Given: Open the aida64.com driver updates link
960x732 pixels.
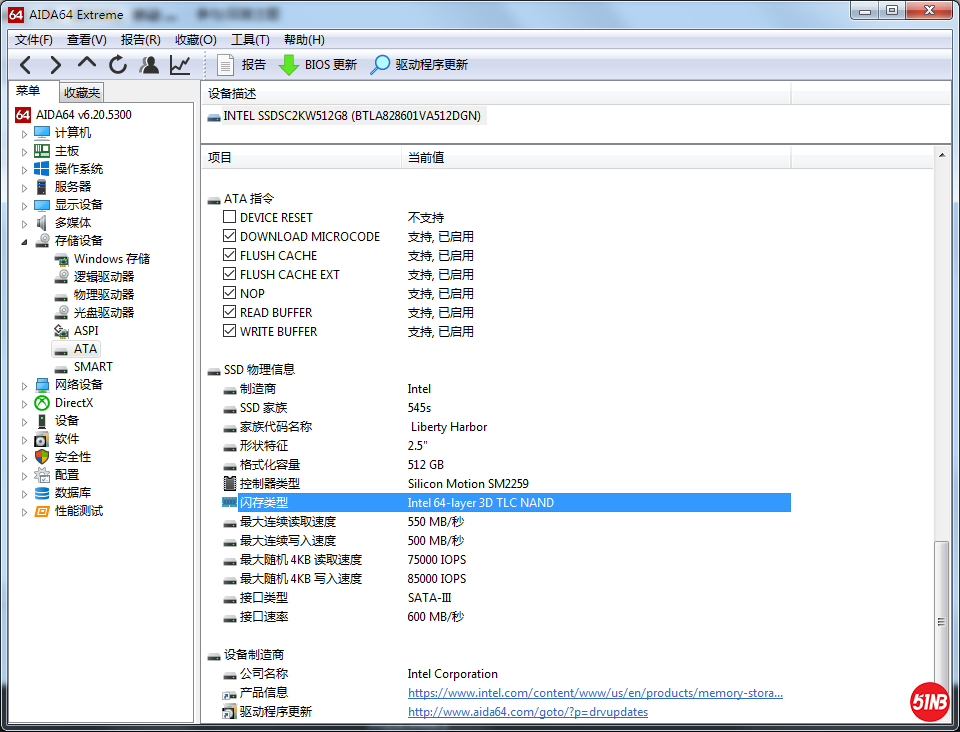Looking at the screenshot, I should click(527, 712).
